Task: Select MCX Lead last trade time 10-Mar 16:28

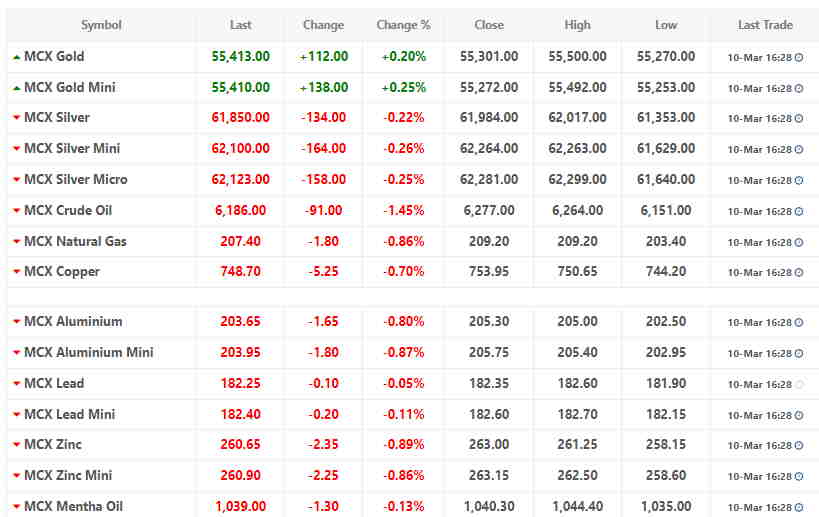Action: (x=759, y=385)
